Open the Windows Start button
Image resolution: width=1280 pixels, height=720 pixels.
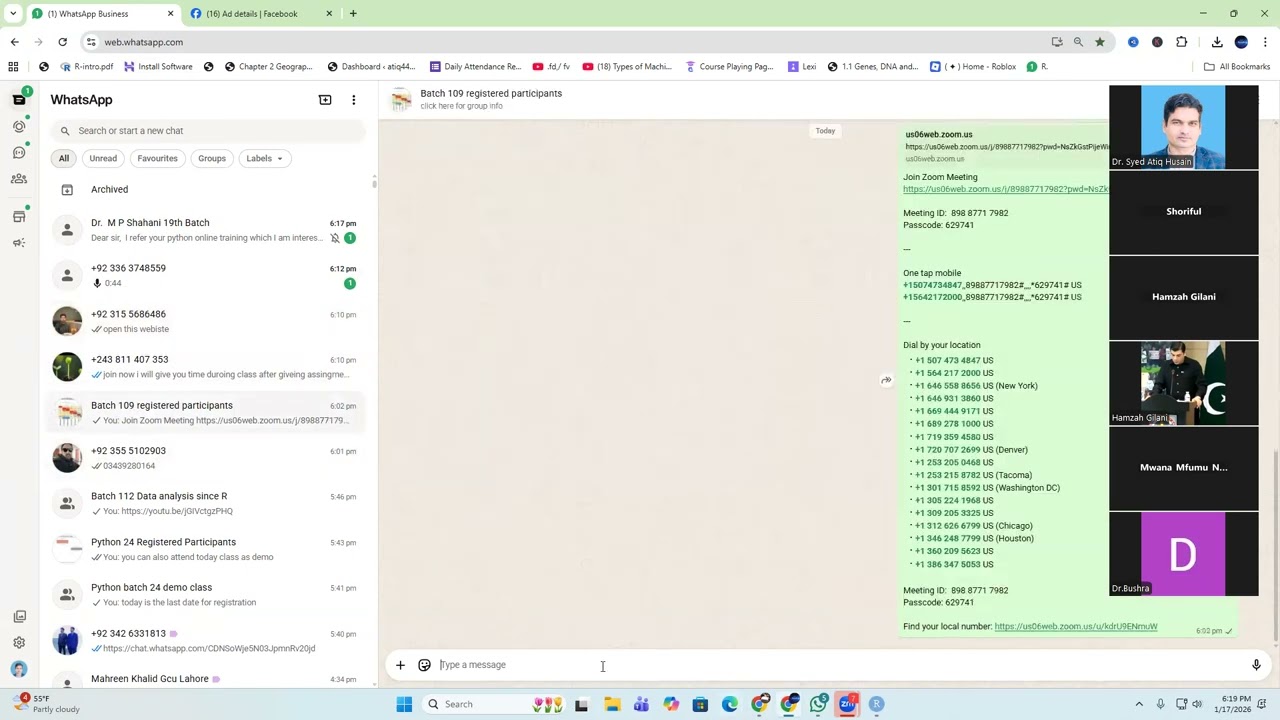(x=404, y=704)
